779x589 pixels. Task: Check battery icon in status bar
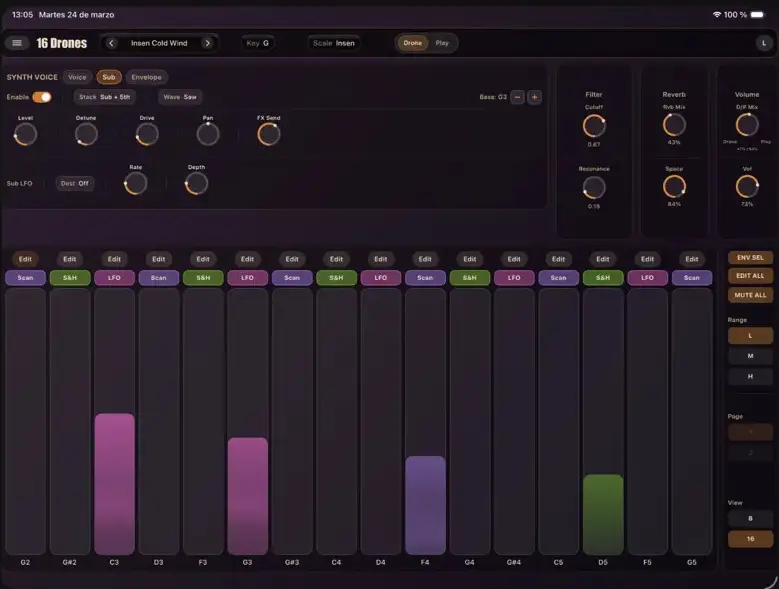[758, 15]
